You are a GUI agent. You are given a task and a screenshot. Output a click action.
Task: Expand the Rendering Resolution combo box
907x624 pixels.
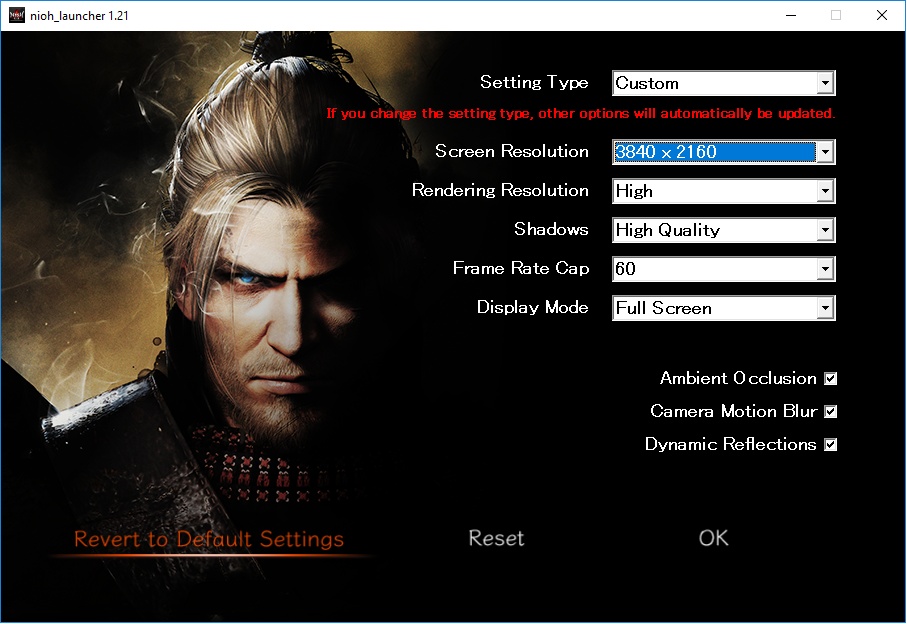(724, 191)
